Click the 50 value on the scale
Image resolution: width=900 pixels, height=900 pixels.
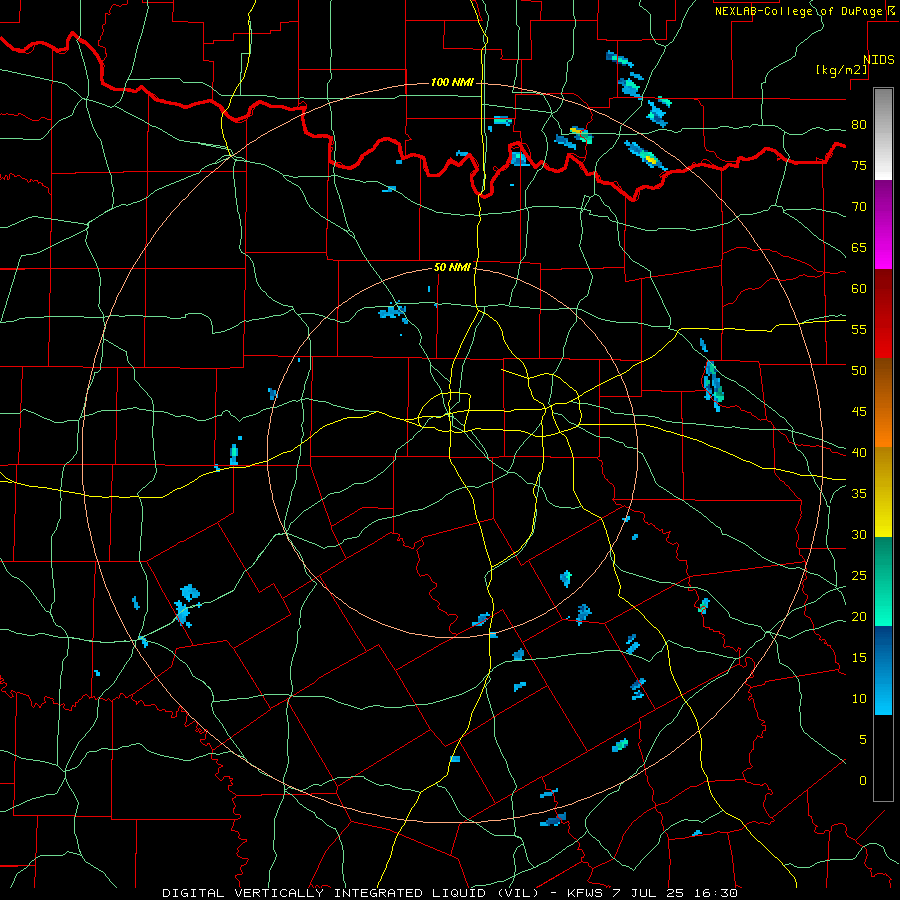(x=859, y=370)
